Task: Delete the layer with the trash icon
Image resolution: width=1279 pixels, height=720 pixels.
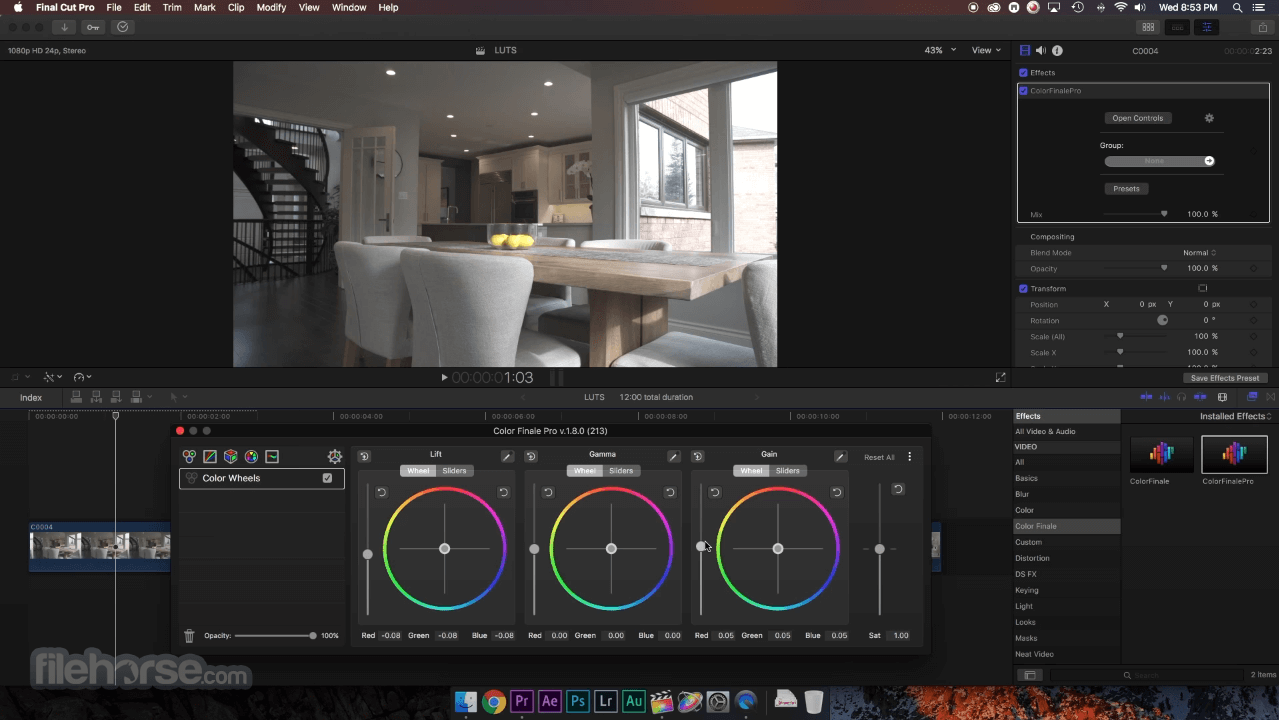Action: tap(189, 636)
